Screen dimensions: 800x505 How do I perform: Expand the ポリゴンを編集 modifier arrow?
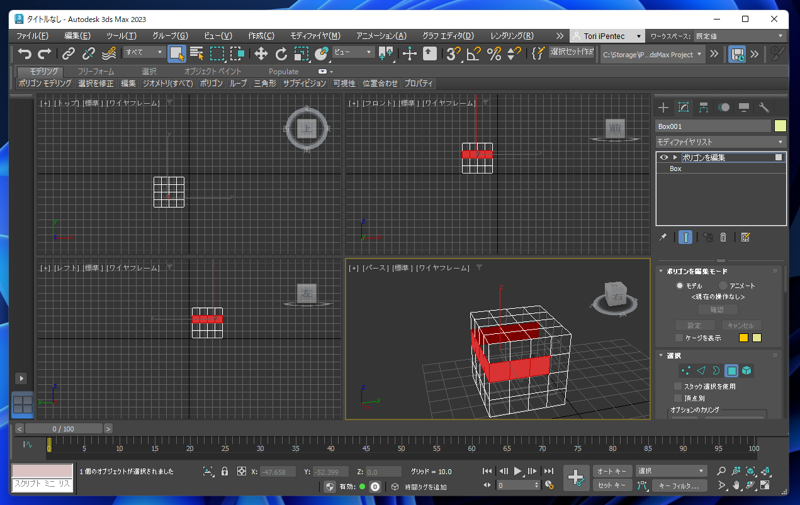674,157
